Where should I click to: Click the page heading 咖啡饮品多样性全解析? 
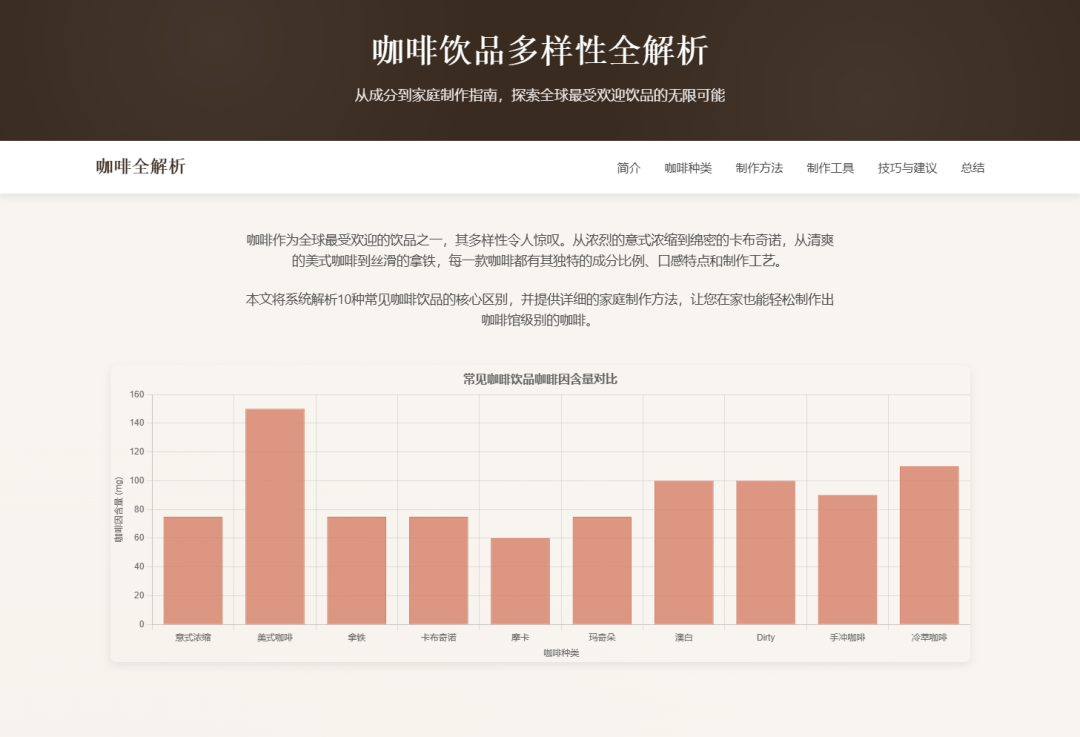(x=540, y=50)
